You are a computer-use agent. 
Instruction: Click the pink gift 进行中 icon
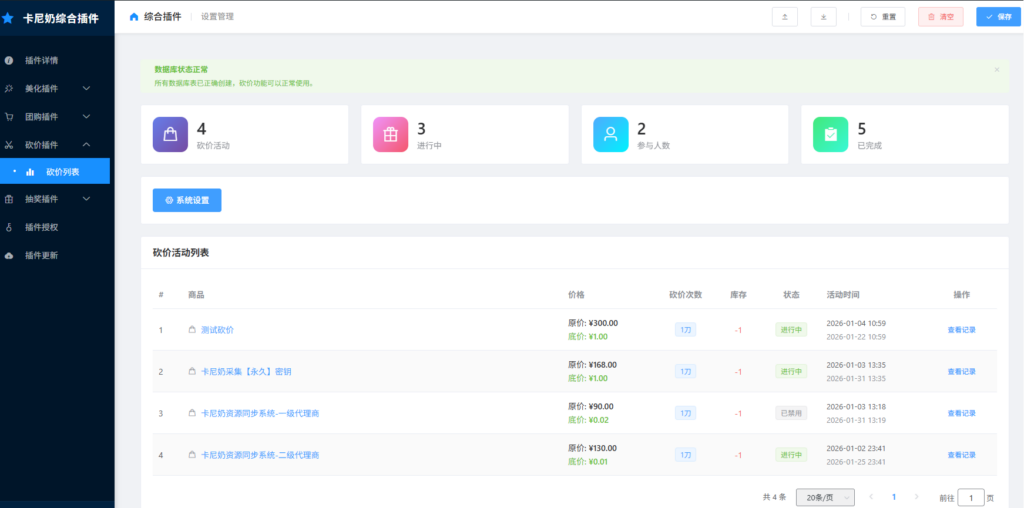(390, 134)
